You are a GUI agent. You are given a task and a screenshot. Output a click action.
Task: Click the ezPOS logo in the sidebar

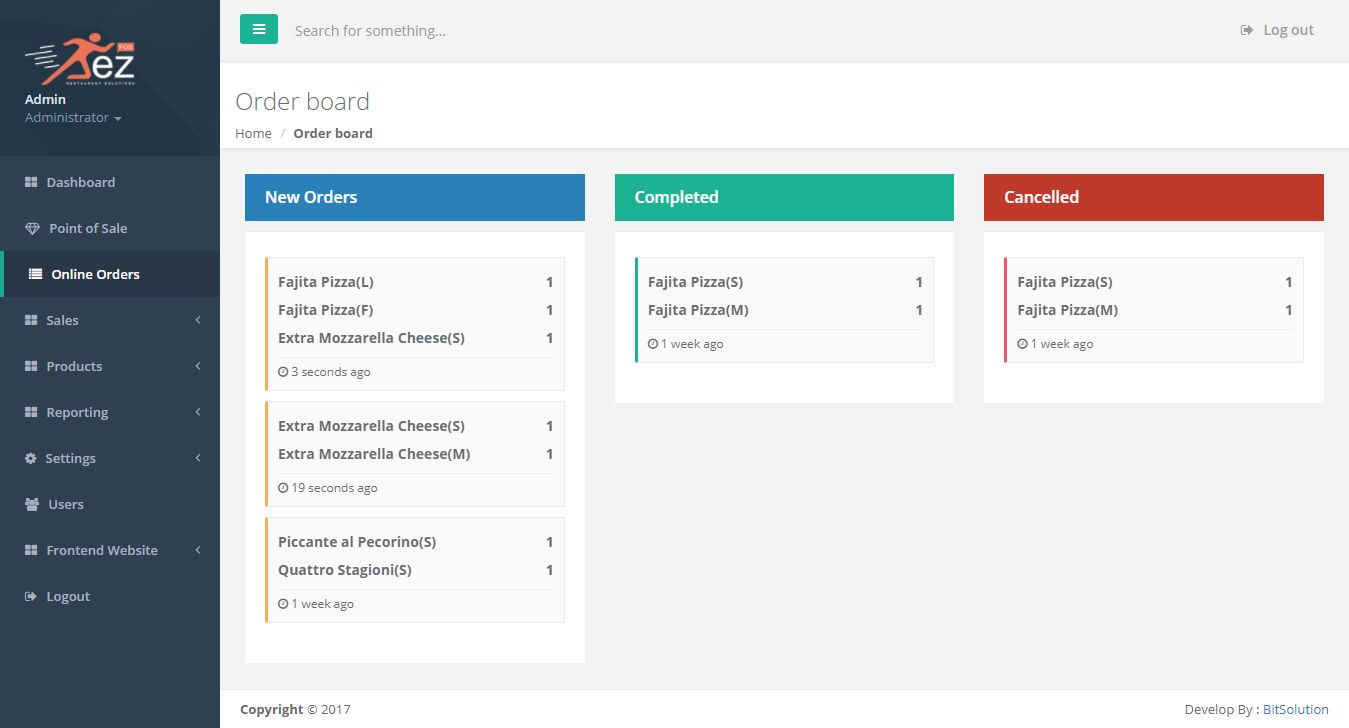(80, 62)
